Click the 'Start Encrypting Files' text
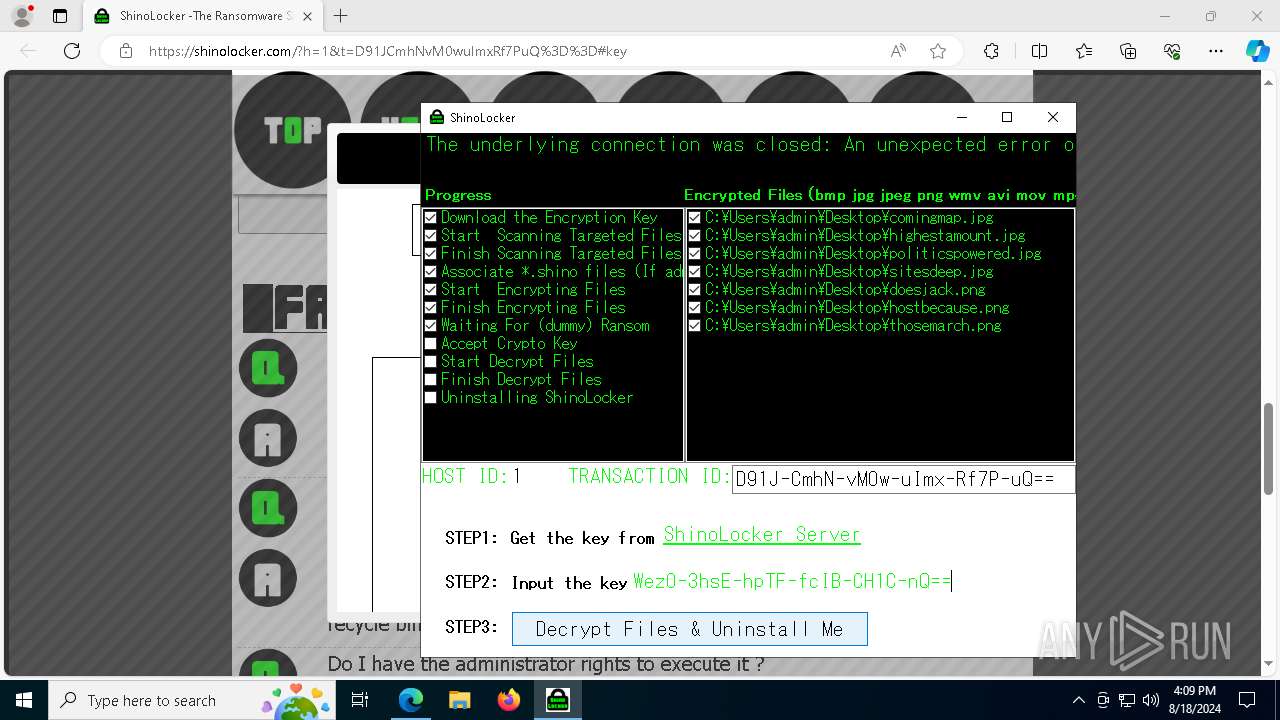 pos(533,289)
